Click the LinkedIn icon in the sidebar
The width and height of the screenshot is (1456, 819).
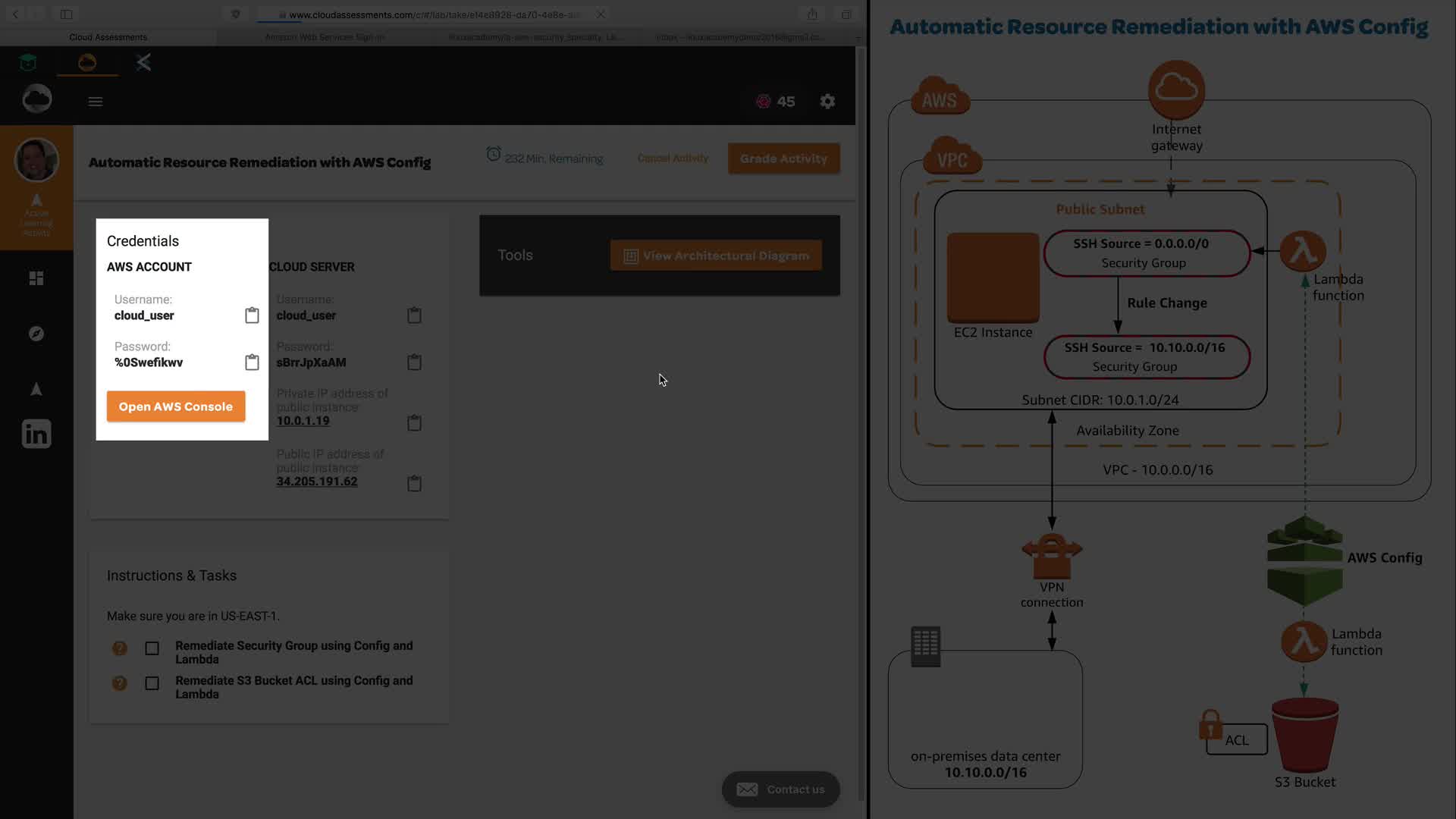(x=36, y=435)
